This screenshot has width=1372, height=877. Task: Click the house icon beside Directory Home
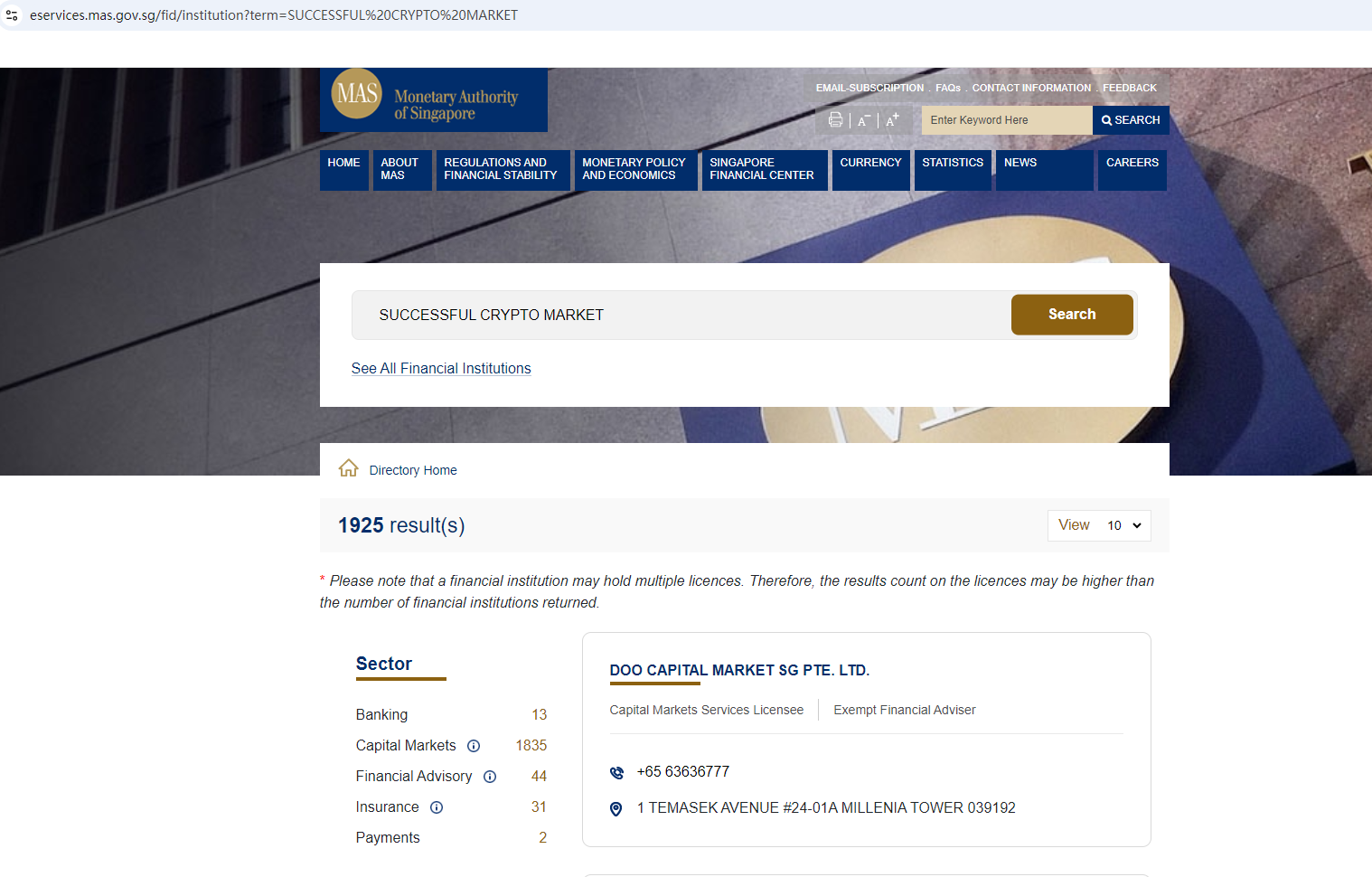[x=348, y=468]
